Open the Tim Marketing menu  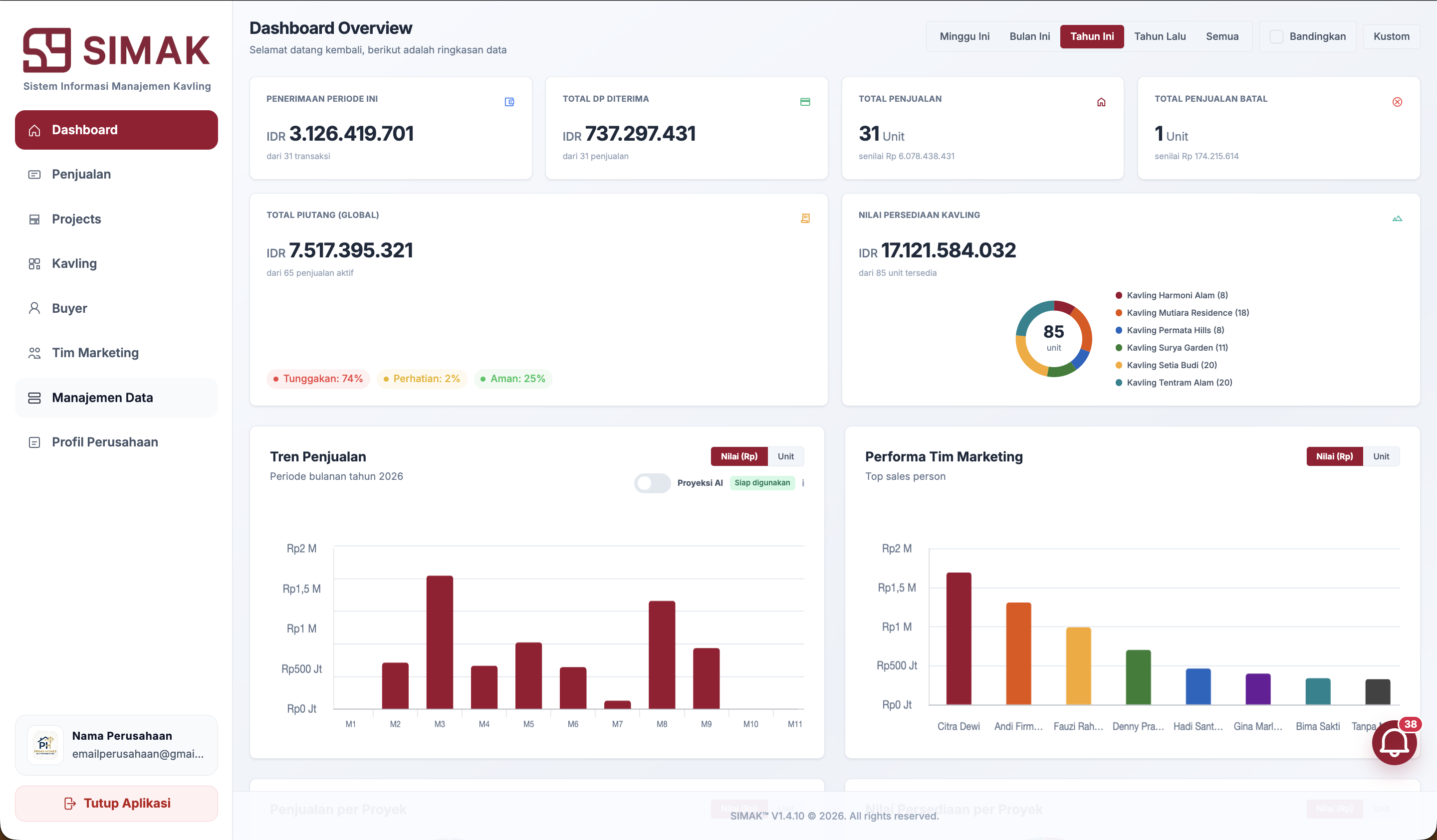(x=116, y=353)
